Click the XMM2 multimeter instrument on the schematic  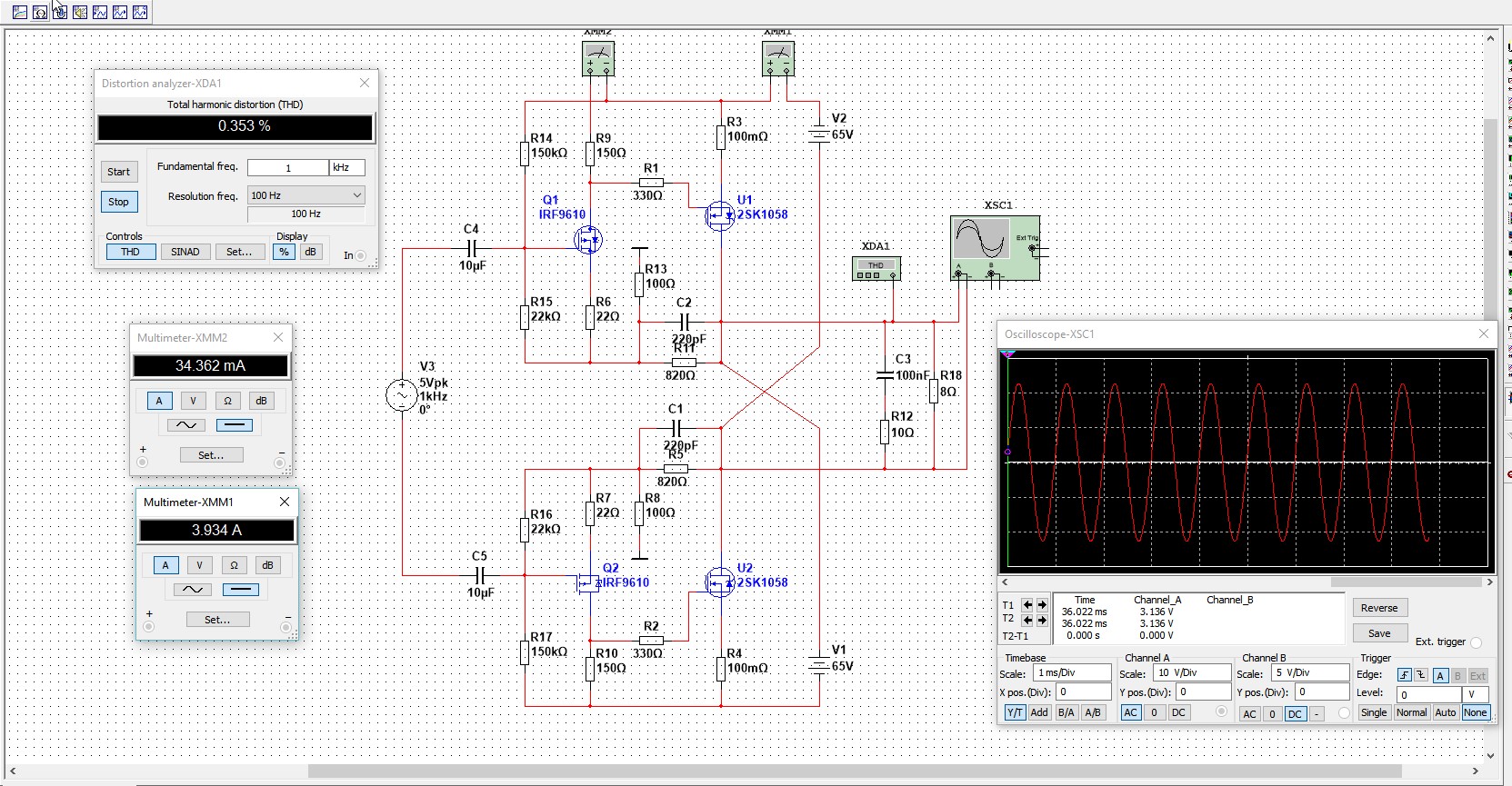coord(598,59)
